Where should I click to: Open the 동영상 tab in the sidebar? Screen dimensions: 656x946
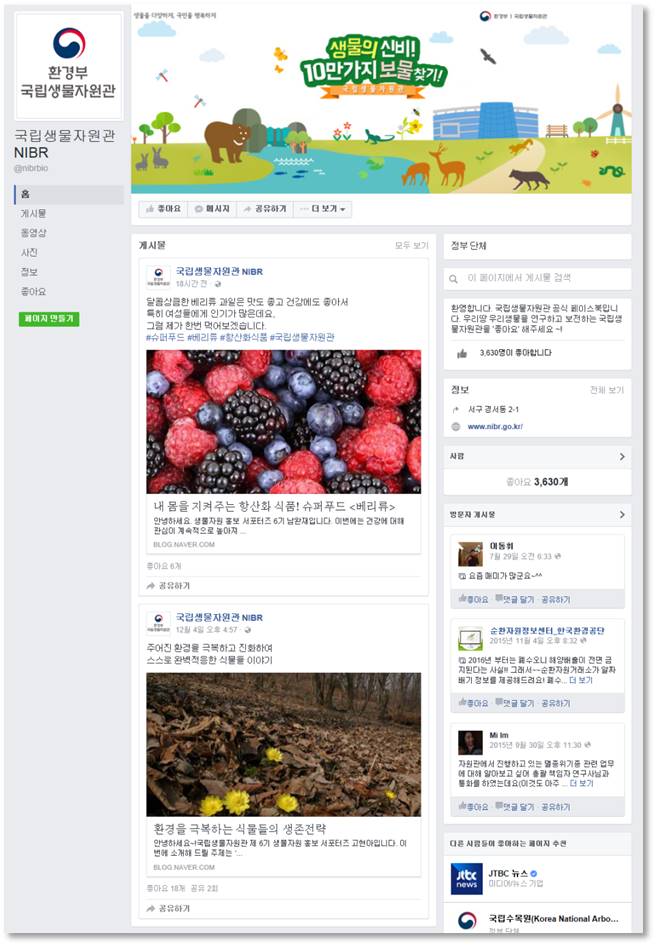click(33, 233)
